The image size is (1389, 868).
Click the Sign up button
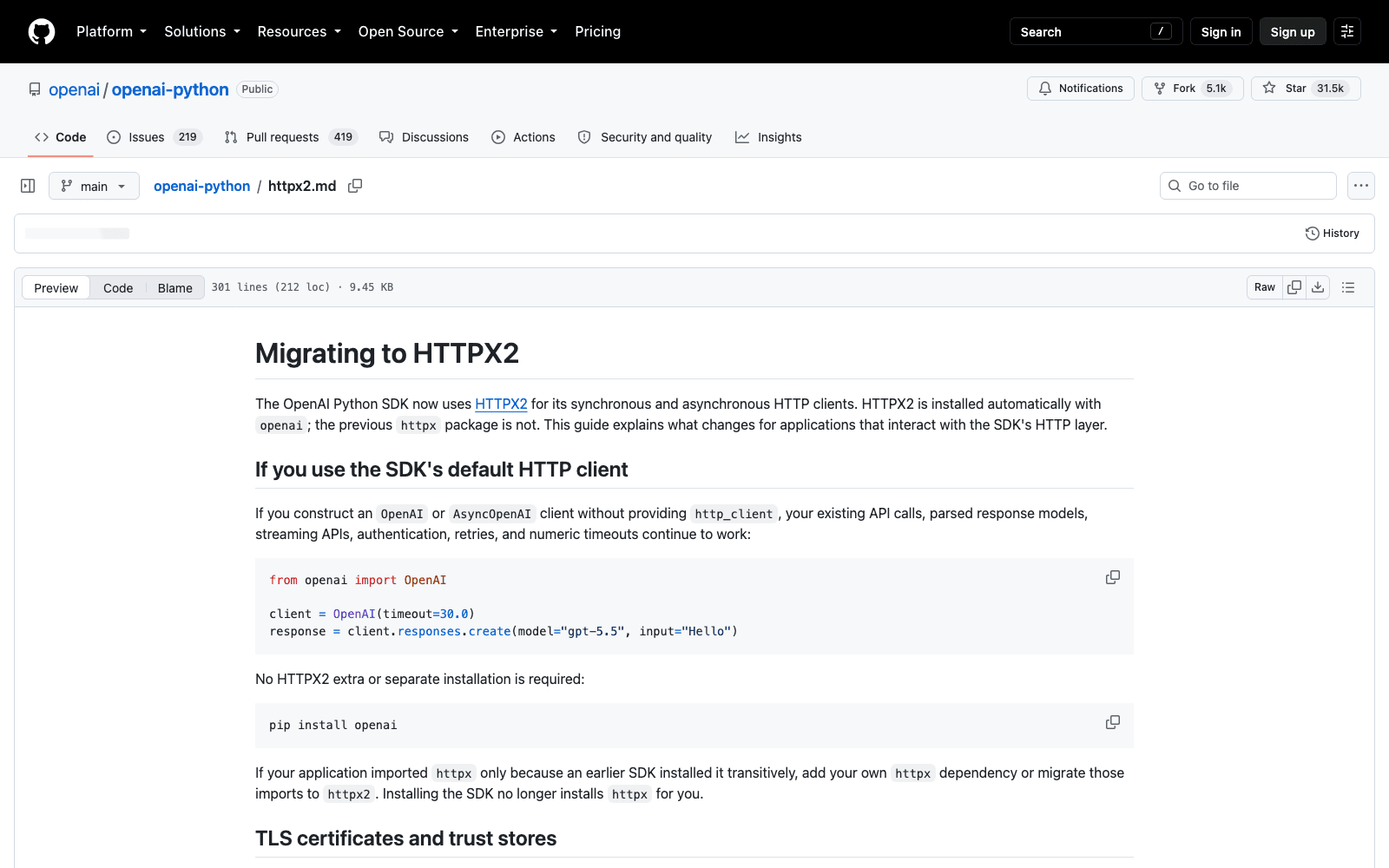pyautogui.click(x=1293, y=31)
